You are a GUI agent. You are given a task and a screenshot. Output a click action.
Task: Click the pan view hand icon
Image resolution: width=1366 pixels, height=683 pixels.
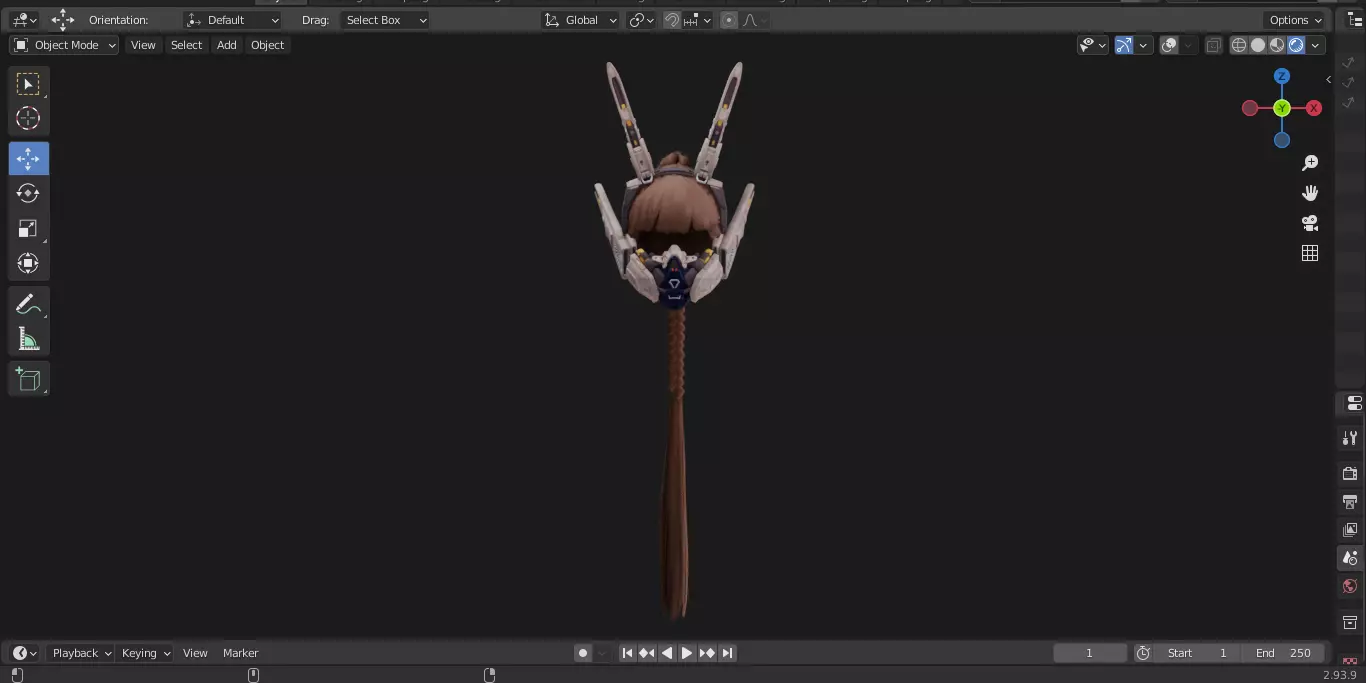(x=1310, y=193)
